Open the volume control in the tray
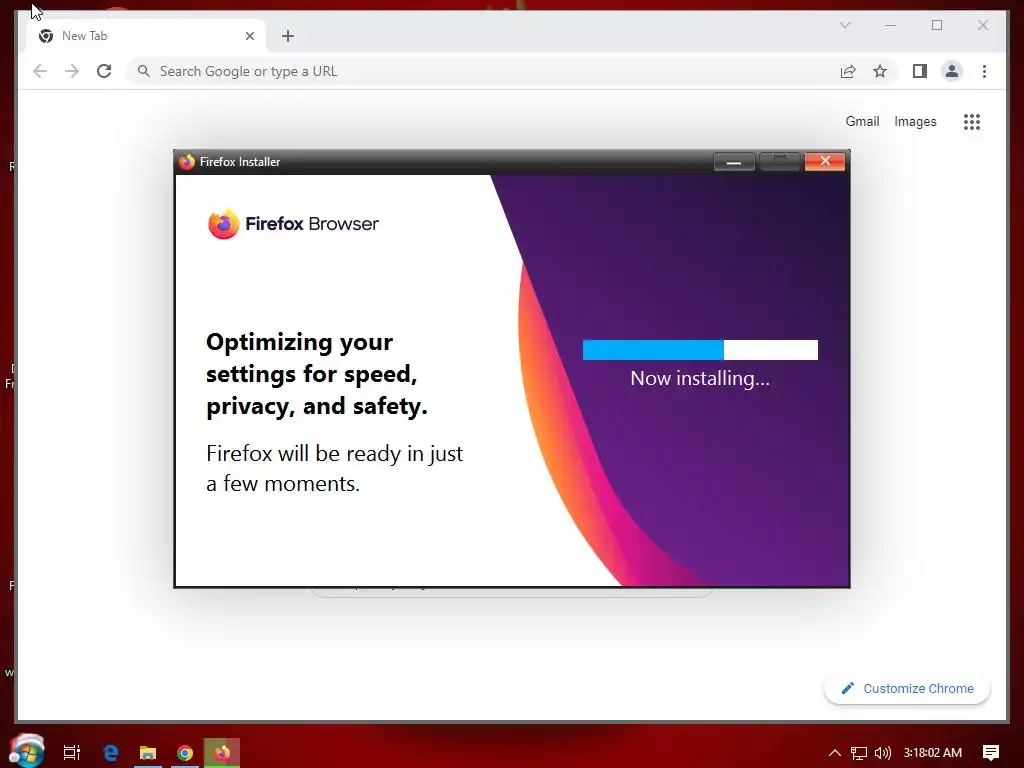Image resolution: width=1024 pixels, height=768 pixels. (882, 753)
